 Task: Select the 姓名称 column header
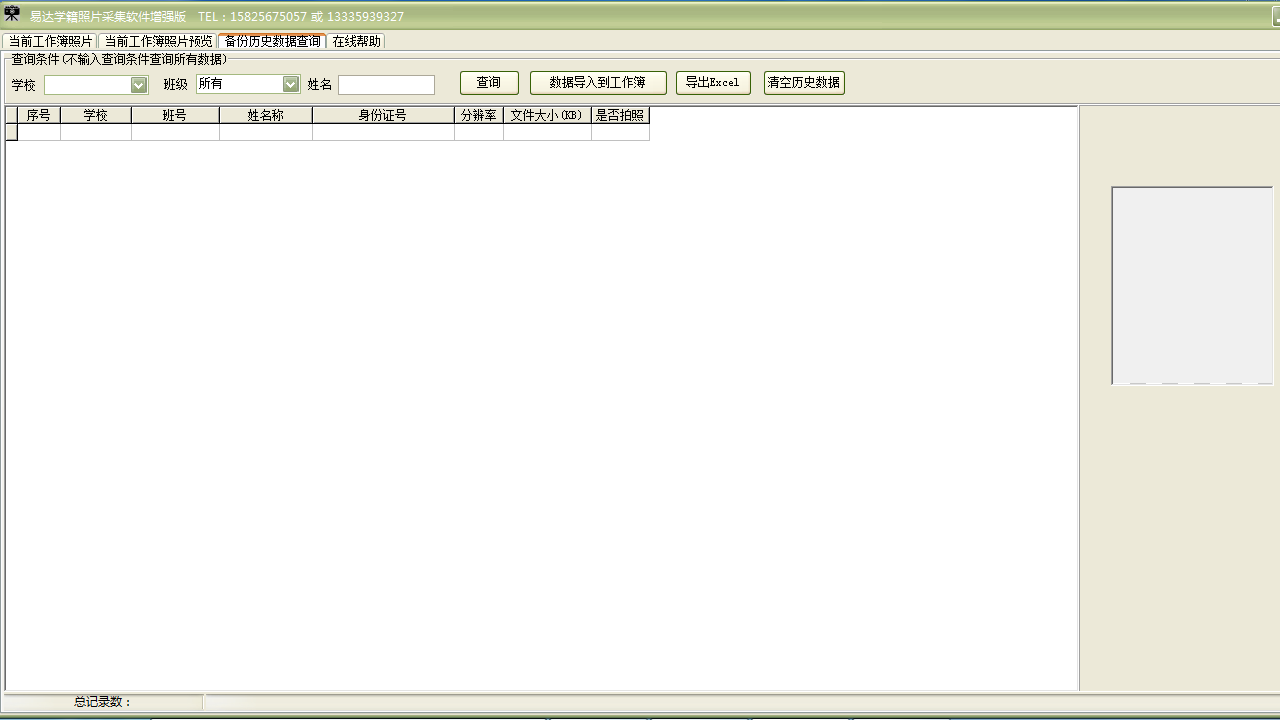[265, 116]
